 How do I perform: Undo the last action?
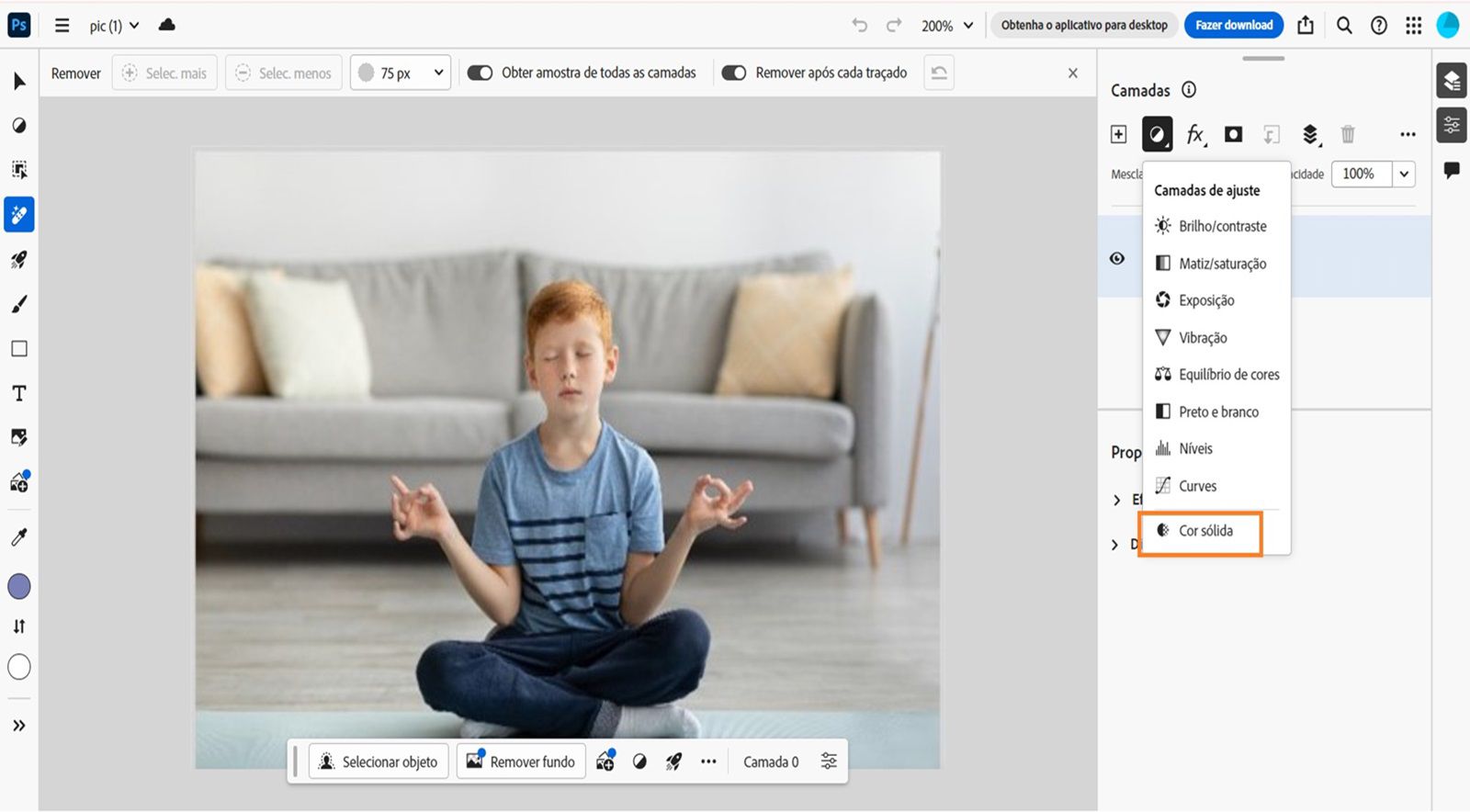pyautogui.click(x=859, y=25)
